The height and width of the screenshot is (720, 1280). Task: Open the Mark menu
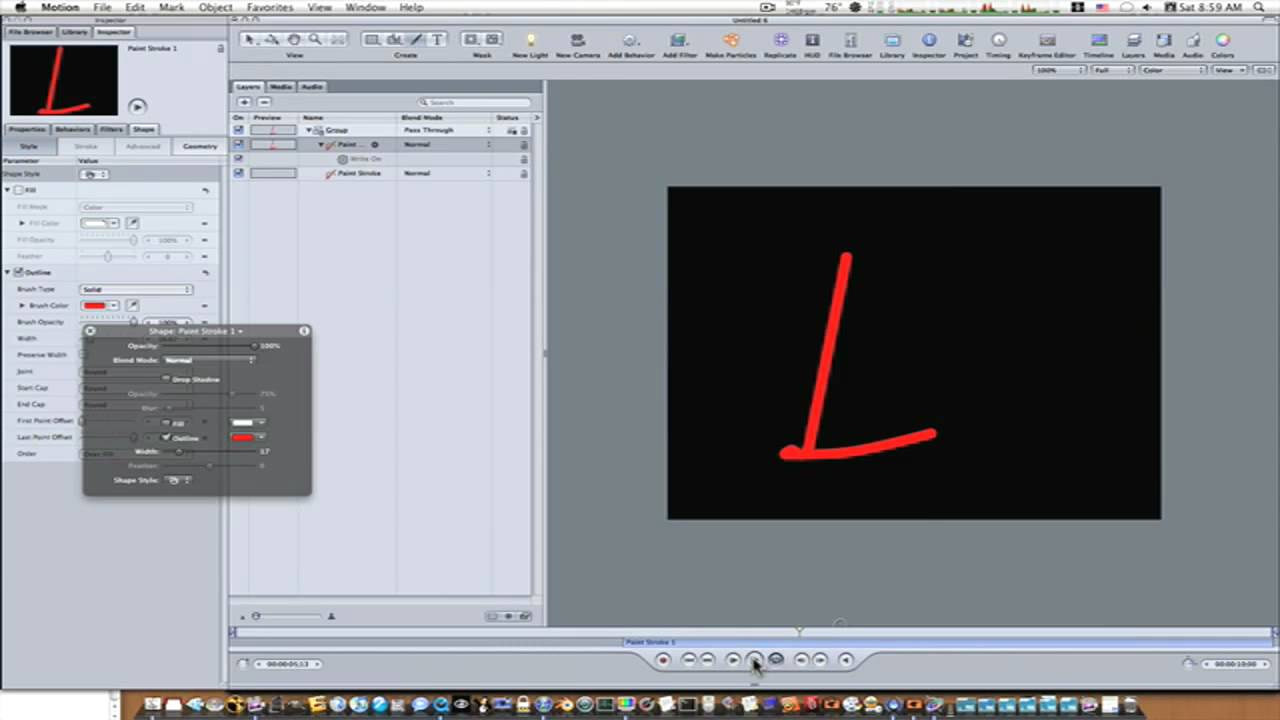pyautogui.click(x=172, y=7)
